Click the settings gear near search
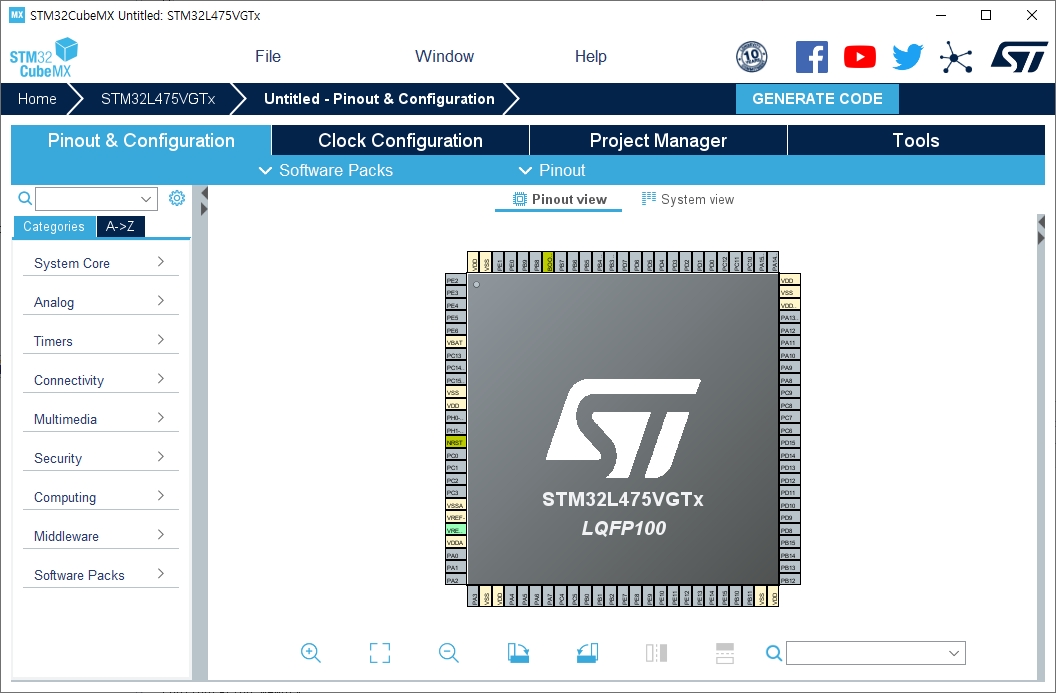This screenshot has height=693, width=1056. coord(177,198)
